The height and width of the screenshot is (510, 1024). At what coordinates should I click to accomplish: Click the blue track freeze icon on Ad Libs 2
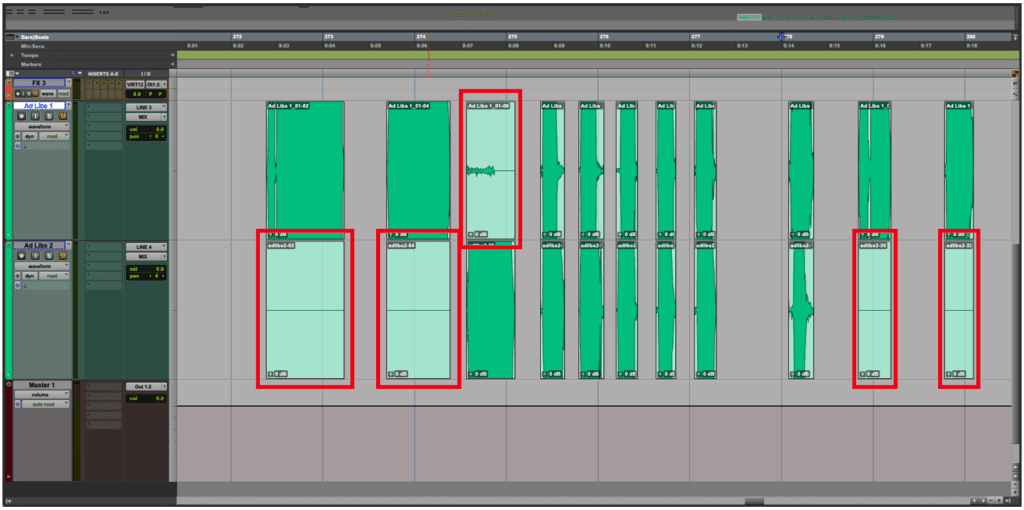coord(18,285)
